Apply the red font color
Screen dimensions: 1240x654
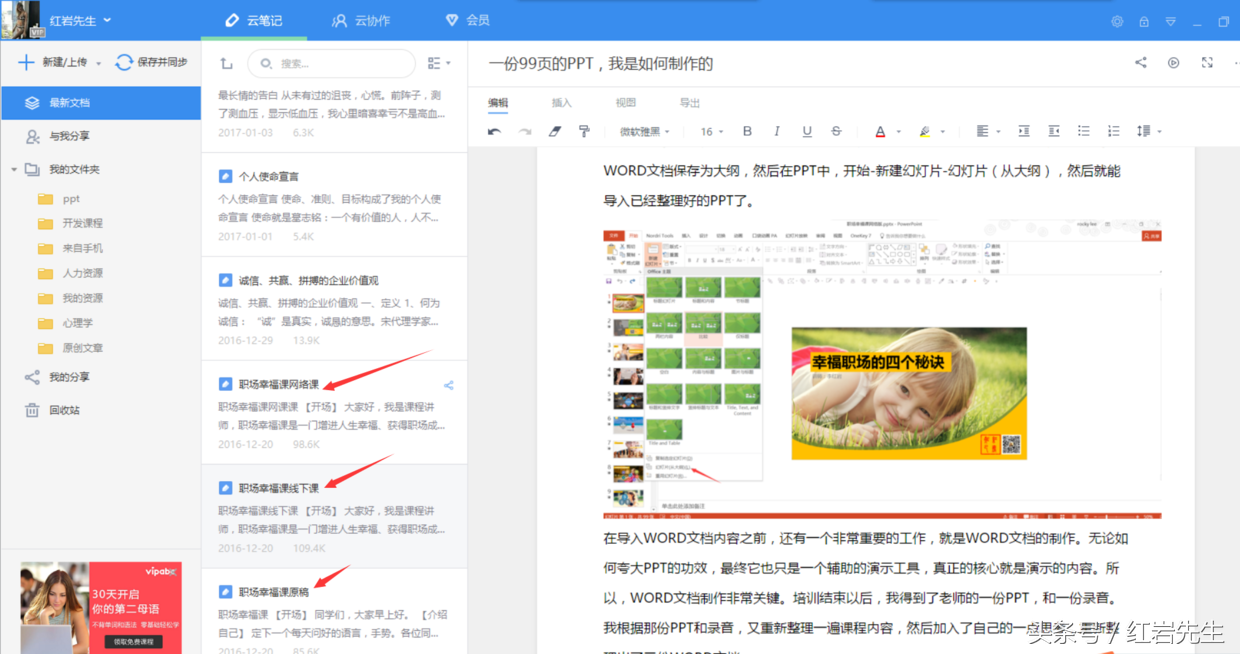pyautogui.click(x=880, y=131)
